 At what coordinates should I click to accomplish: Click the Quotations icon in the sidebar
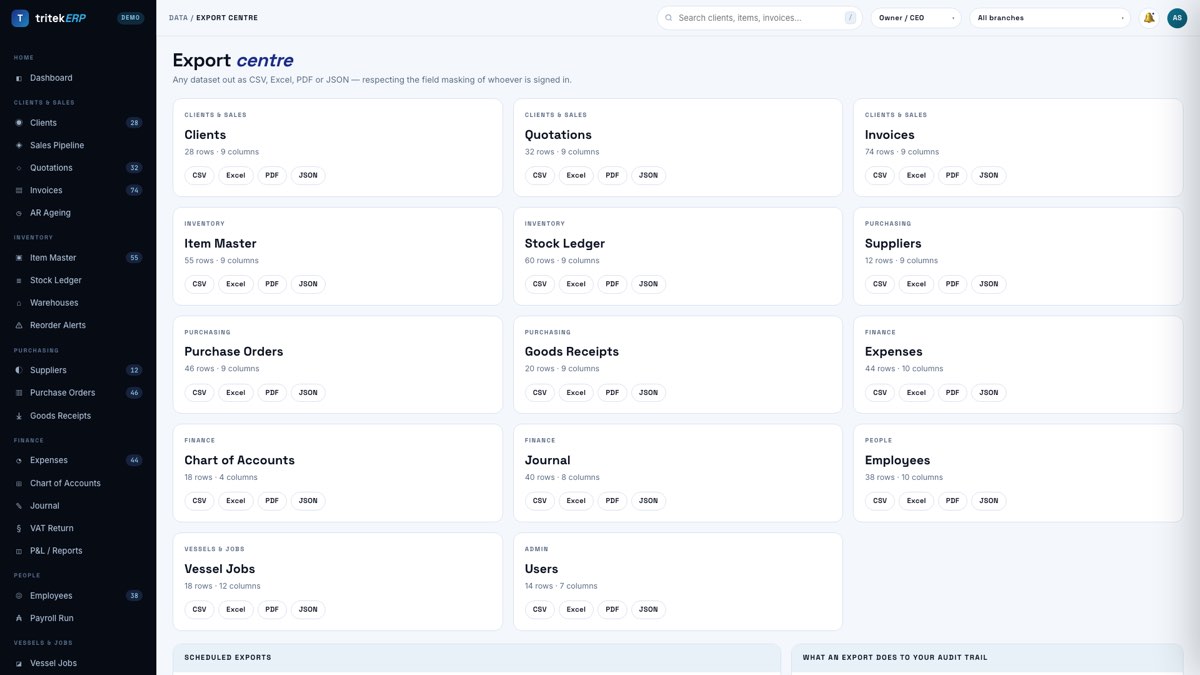[19, 168]
